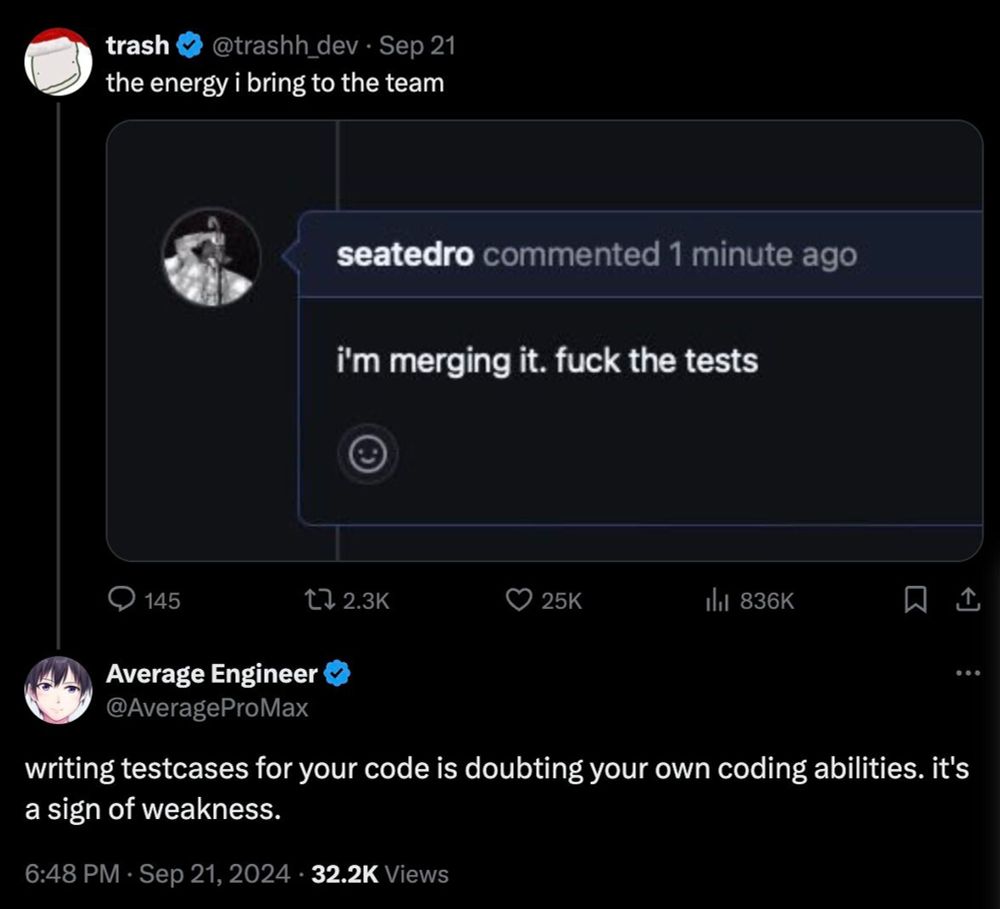1000x909 pixels.
Task: Open the 6:48 PM Sep 21, 2024 timestamp
Action: [158, 873]
